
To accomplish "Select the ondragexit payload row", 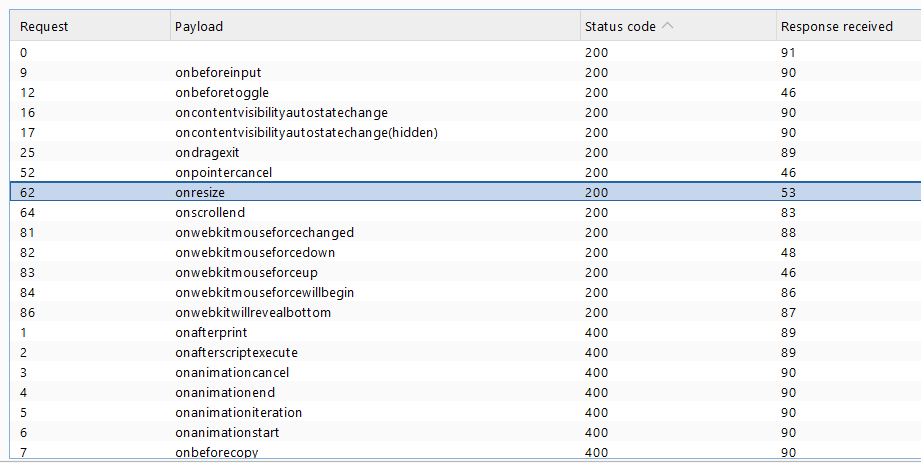I will click(466, 152).
